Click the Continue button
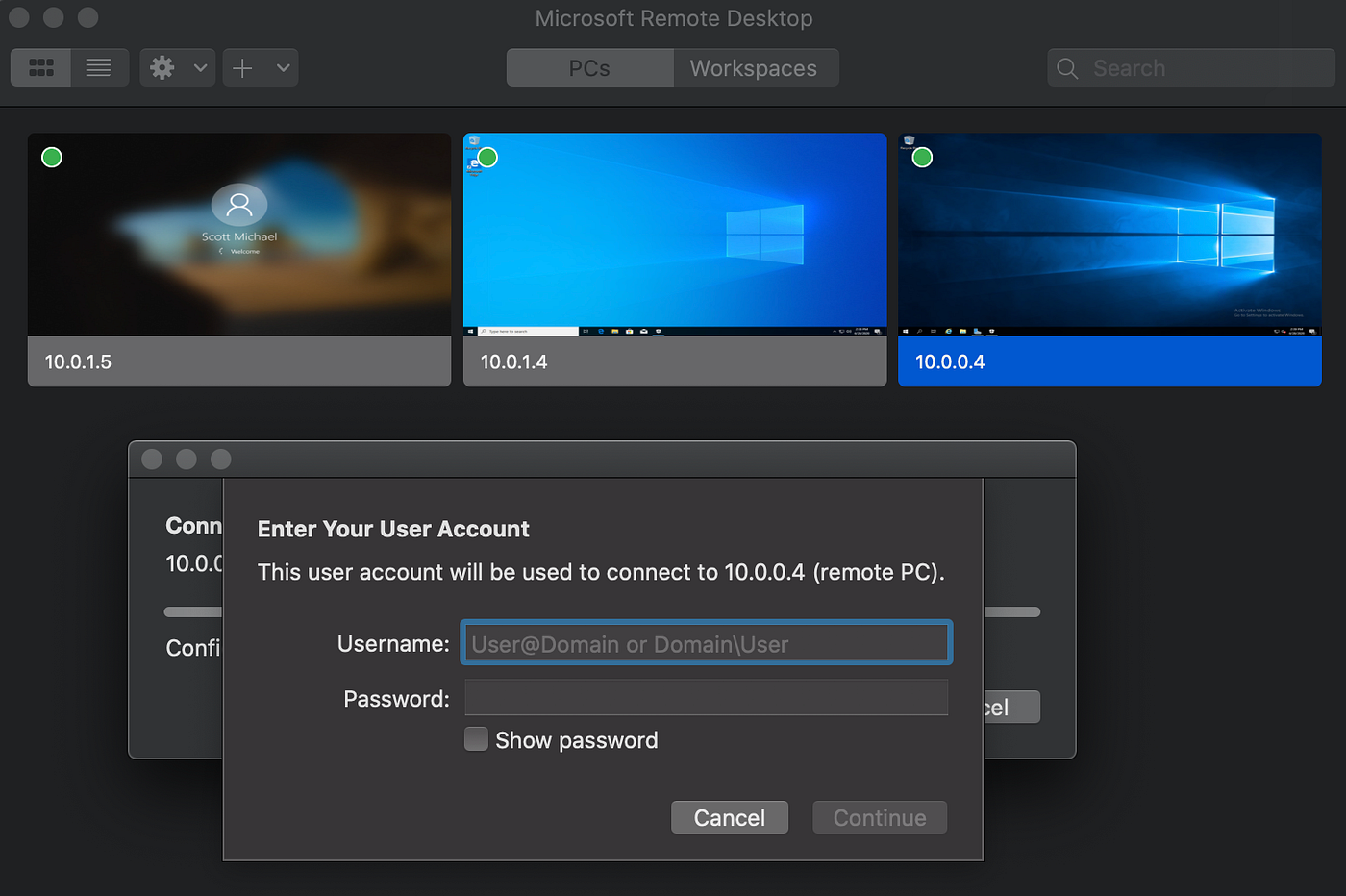The width and height of the screenshot is (1346, 896). 880,818
